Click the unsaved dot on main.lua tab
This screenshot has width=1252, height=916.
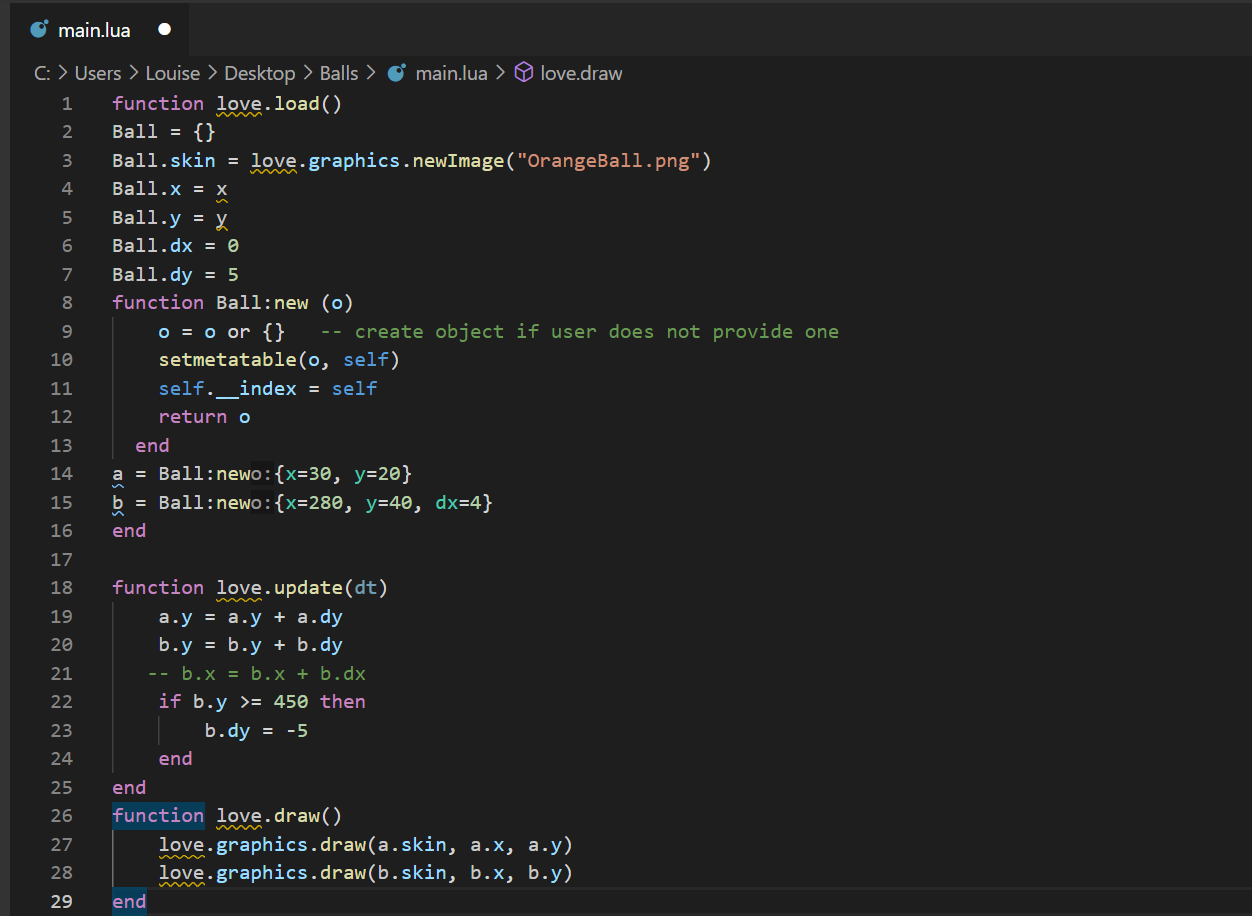click(165, 30)
